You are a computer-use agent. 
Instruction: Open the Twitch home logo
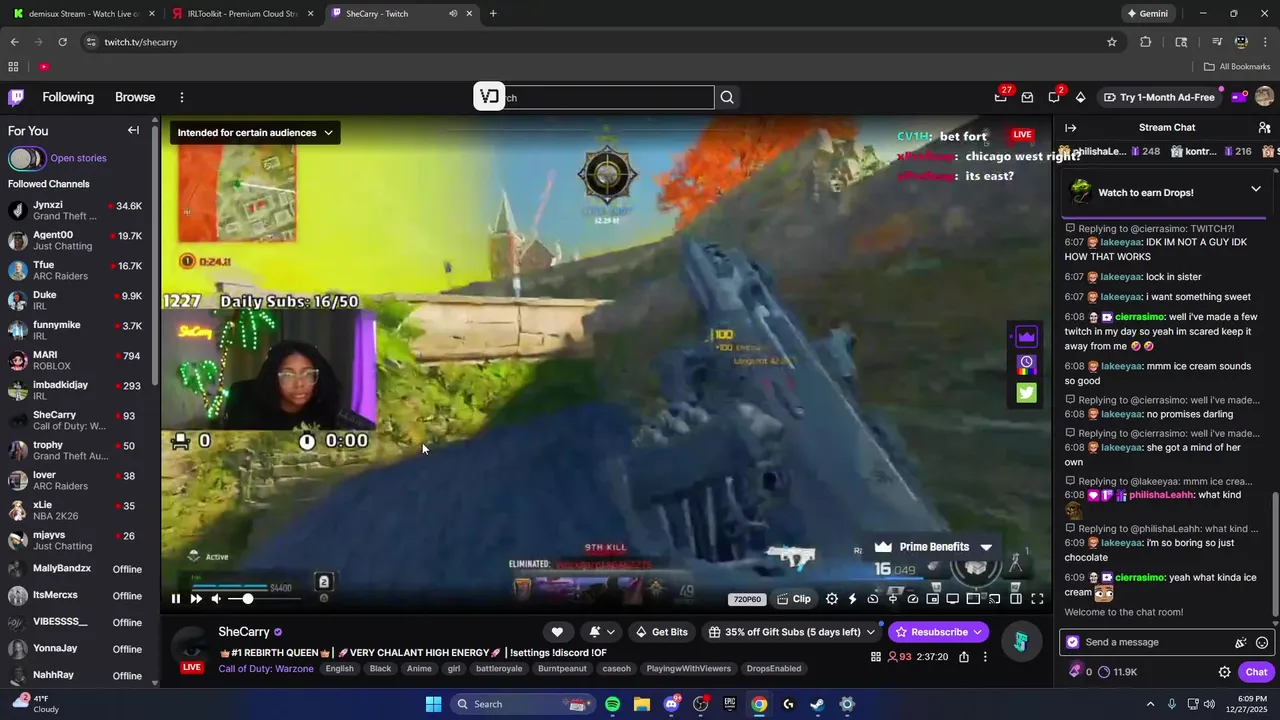tap(16, 97)
